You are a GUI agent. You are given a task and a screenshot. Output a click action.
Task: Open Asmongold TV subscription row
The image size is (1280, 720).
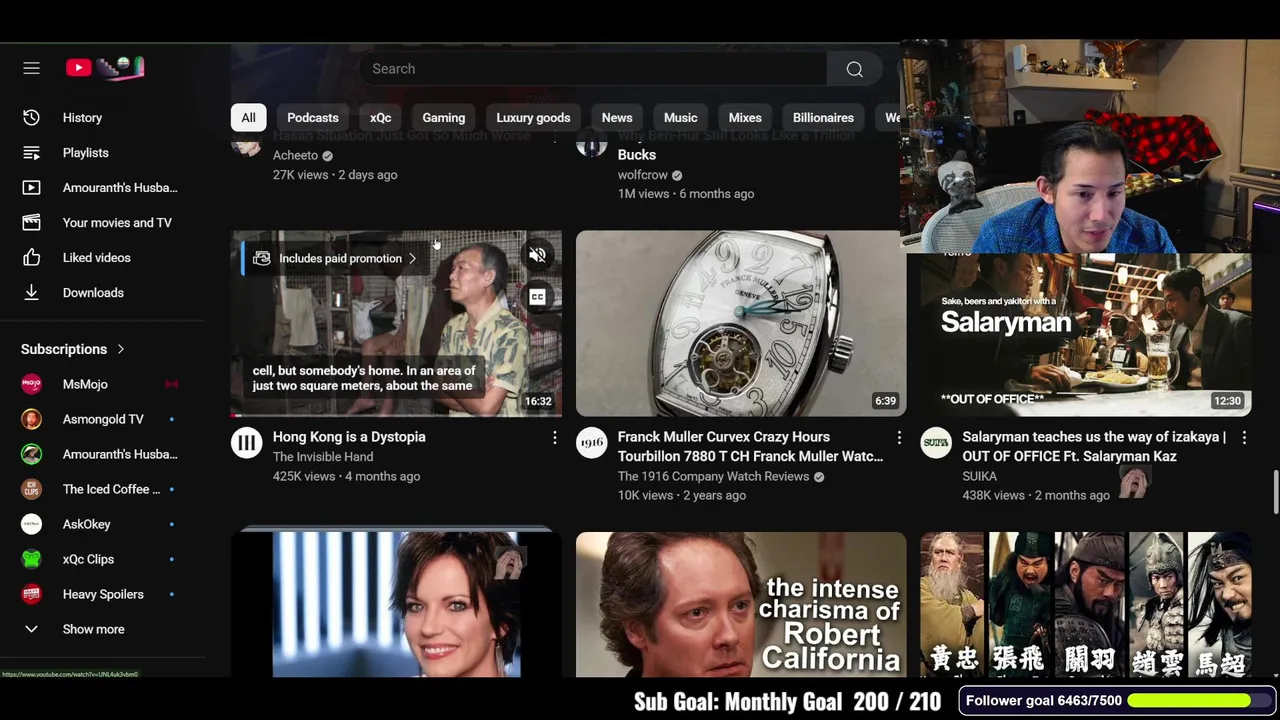[x=103, y=419]
